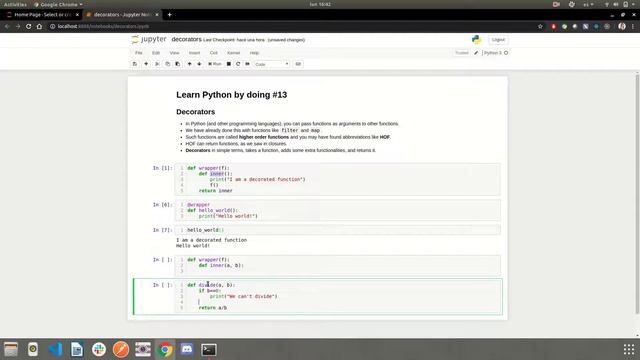Click into the first code cell defining wrapper
Viewport: 640px width, 360px height.
338,179
